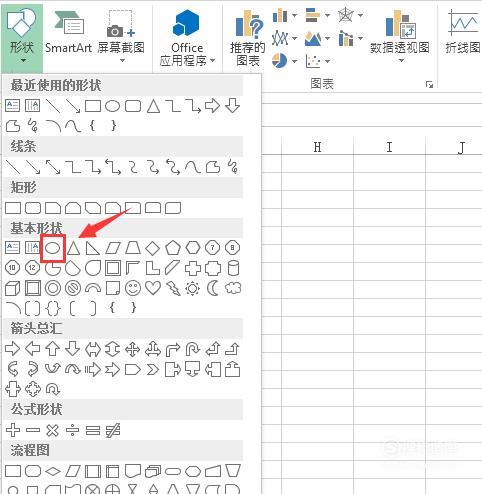Choose the cylinder (can) shape
The width and height of the screenshot is (482, 494).
point(233,268)
